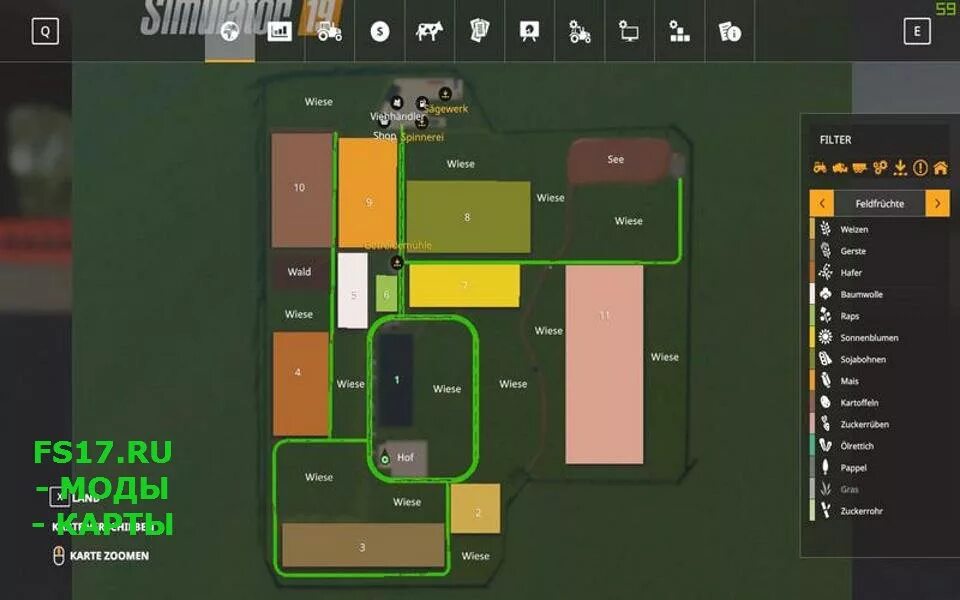Select field 4 on the map
Screen dimensions: 960x600
pyautogui.click(x=301, y=384)
